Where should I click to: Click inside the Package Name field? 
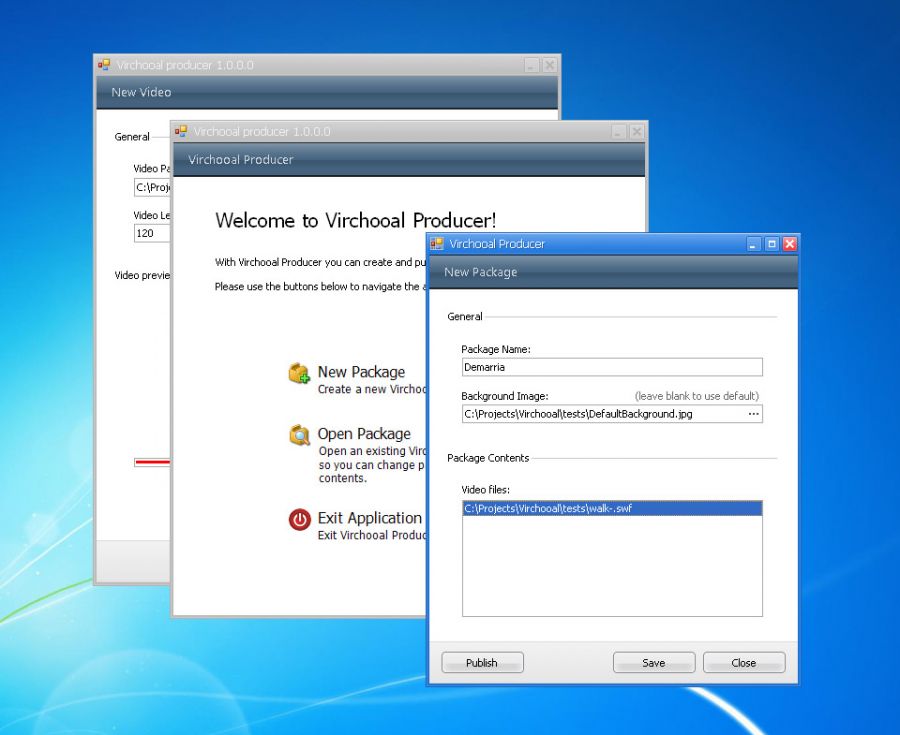click(611, 367)
